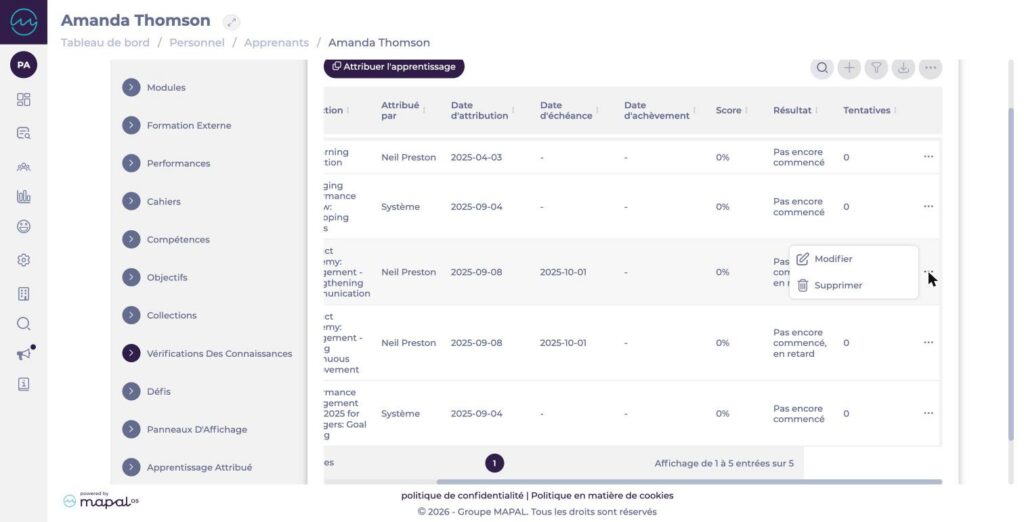The height and width of the screenshot is (522, 1024).
Task: Click the download export button above table
Action: [x=903, y=67]
